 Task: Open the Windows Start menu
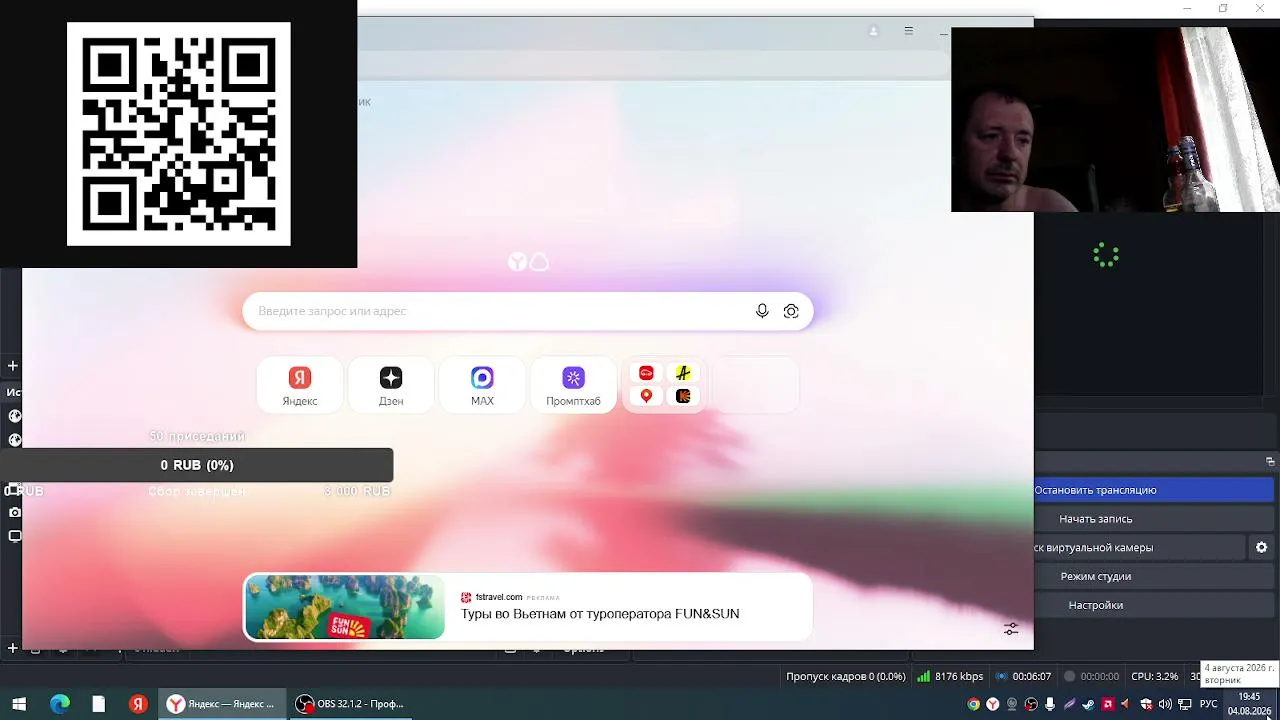tap(19, 704)
